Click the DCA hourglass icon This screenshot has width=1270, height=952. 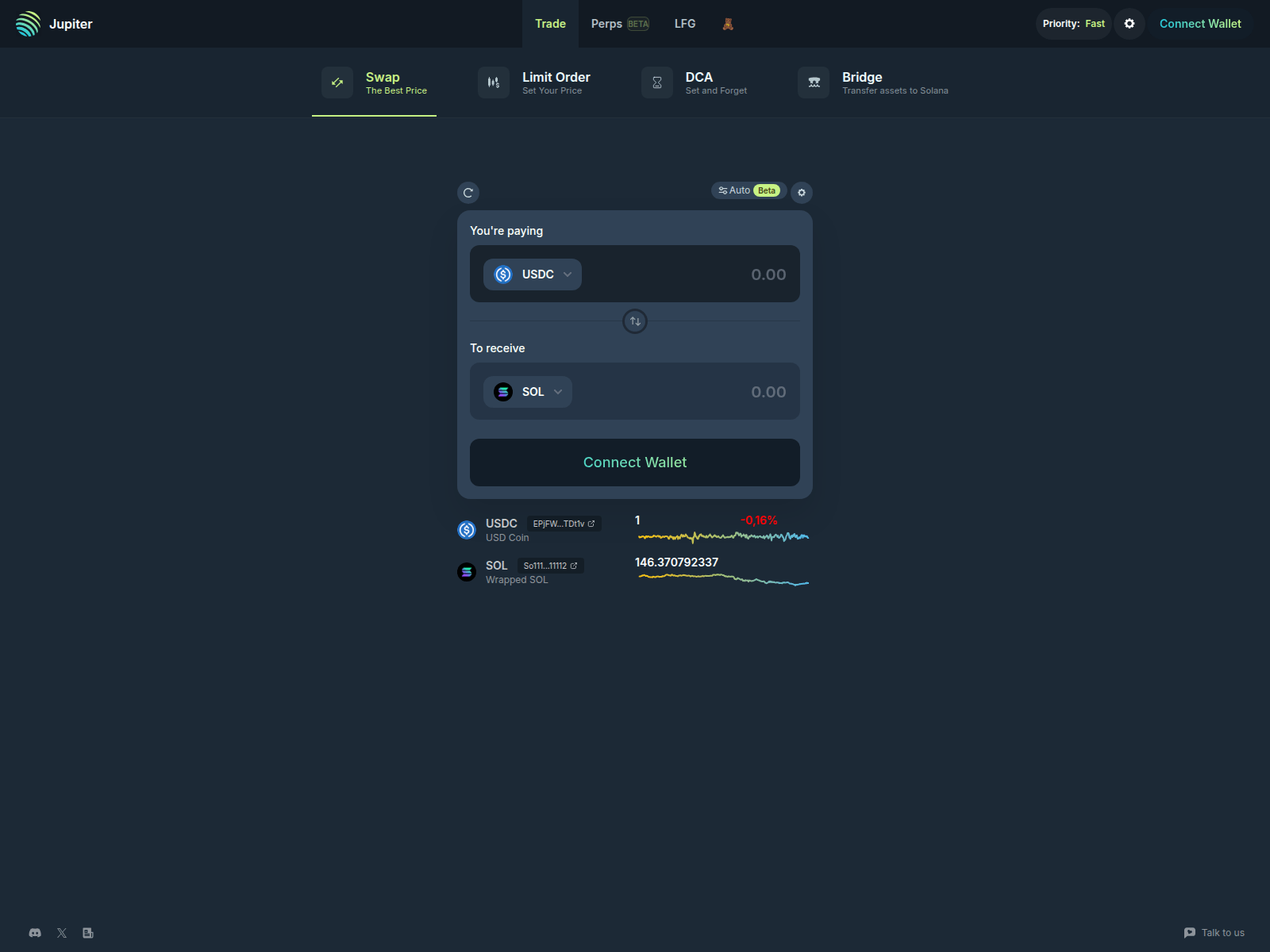[657, 83]
